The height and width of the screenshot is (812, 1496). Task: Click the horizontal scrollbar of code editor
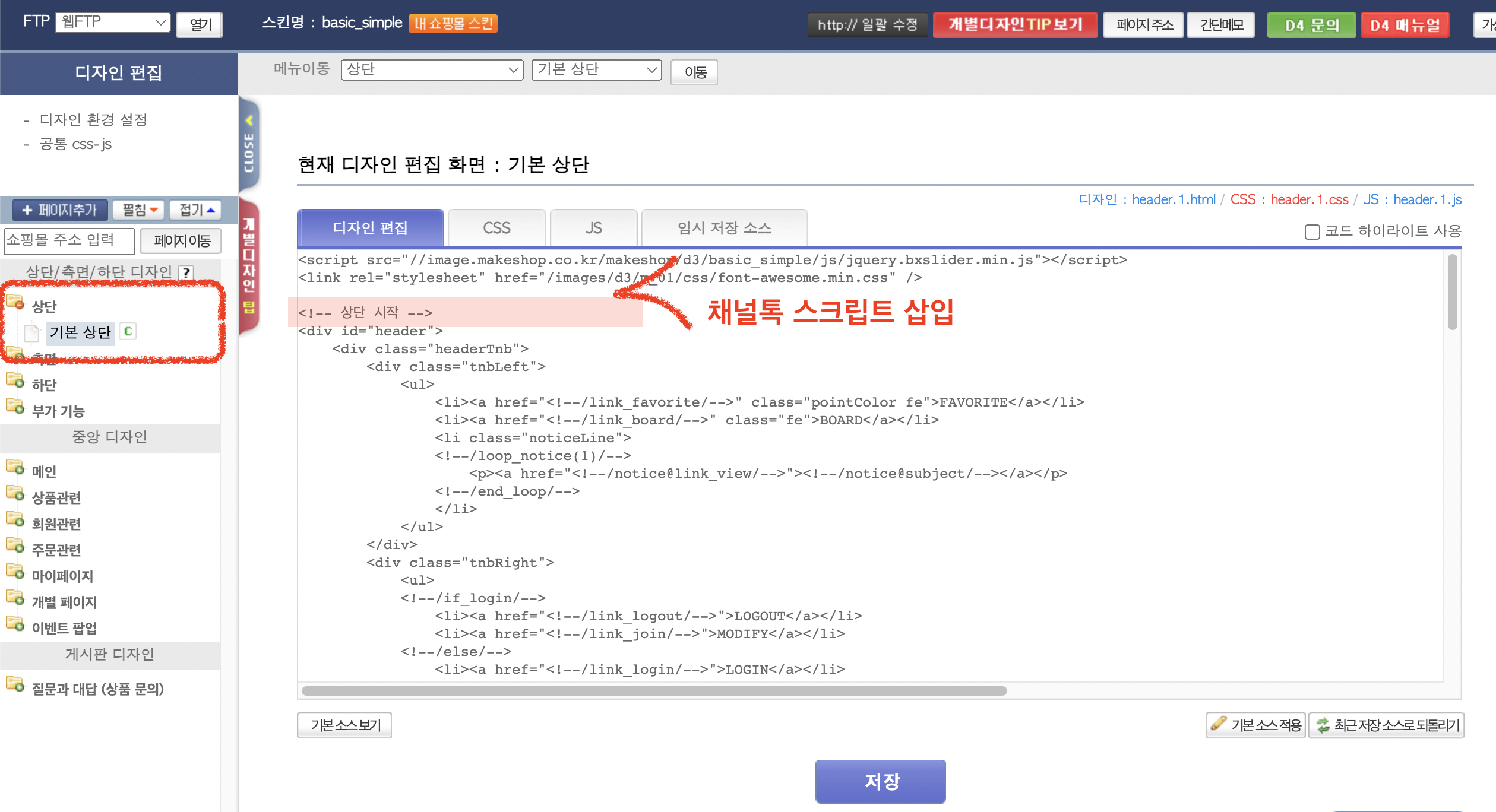click(654, 691)
